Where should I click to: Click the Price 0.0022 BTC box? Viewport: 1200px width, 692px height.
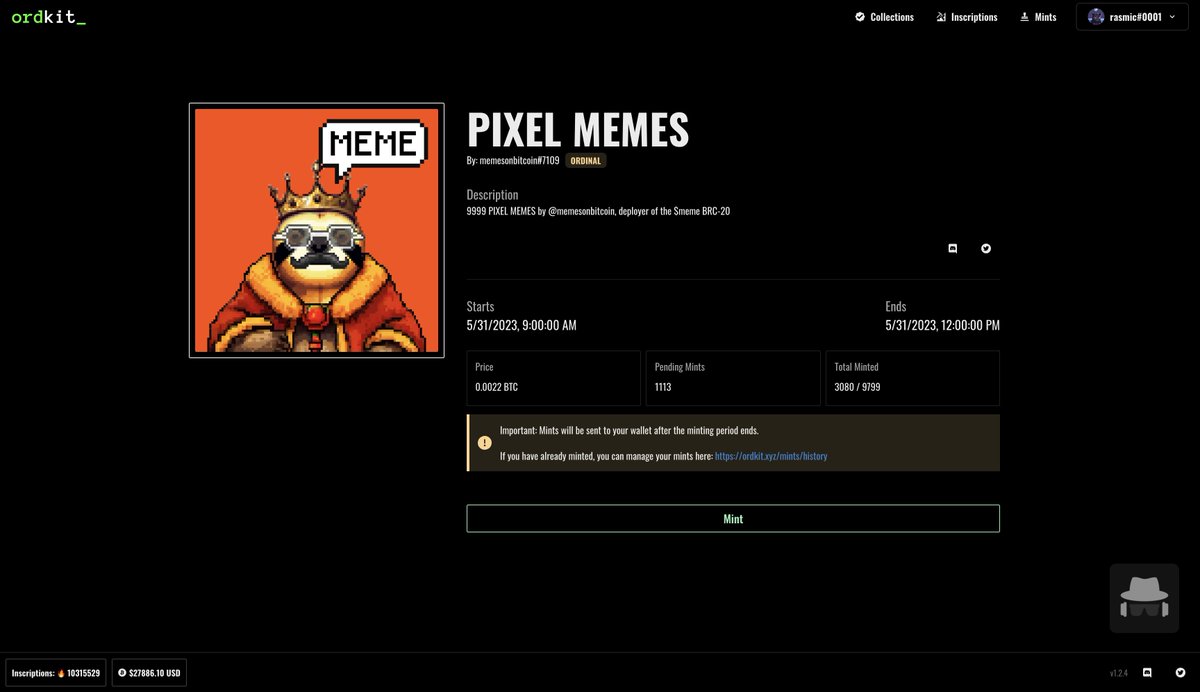click(554, 378)
